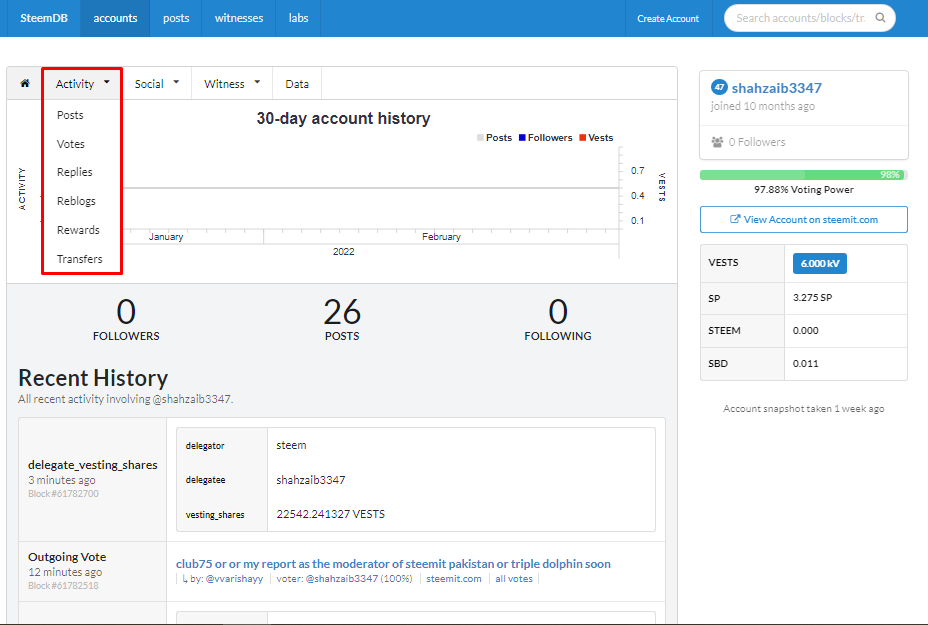Click the 22542.241327 VESTS value
This screenshot has height=625, width=928.
click(330, 514)
